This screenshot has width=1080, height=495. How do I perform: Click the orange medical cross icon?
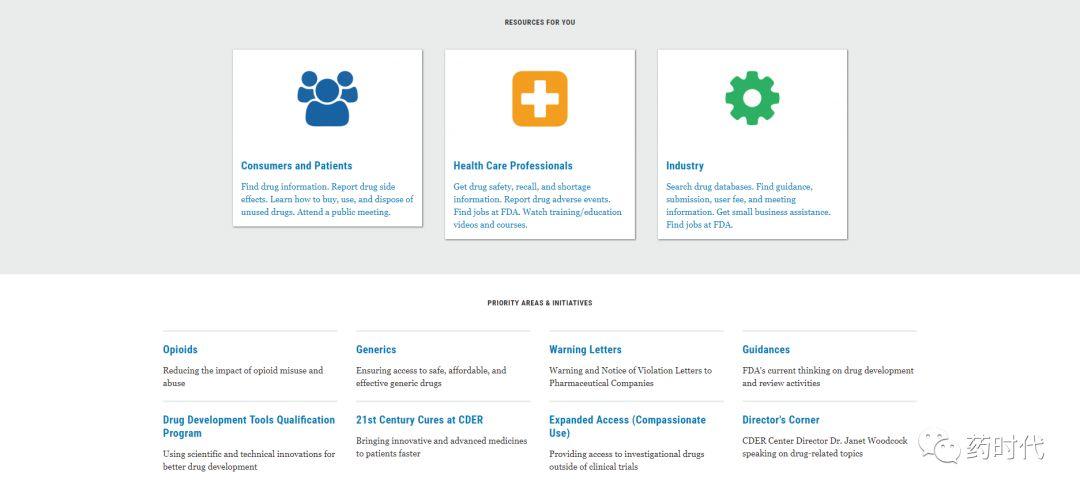540,98
